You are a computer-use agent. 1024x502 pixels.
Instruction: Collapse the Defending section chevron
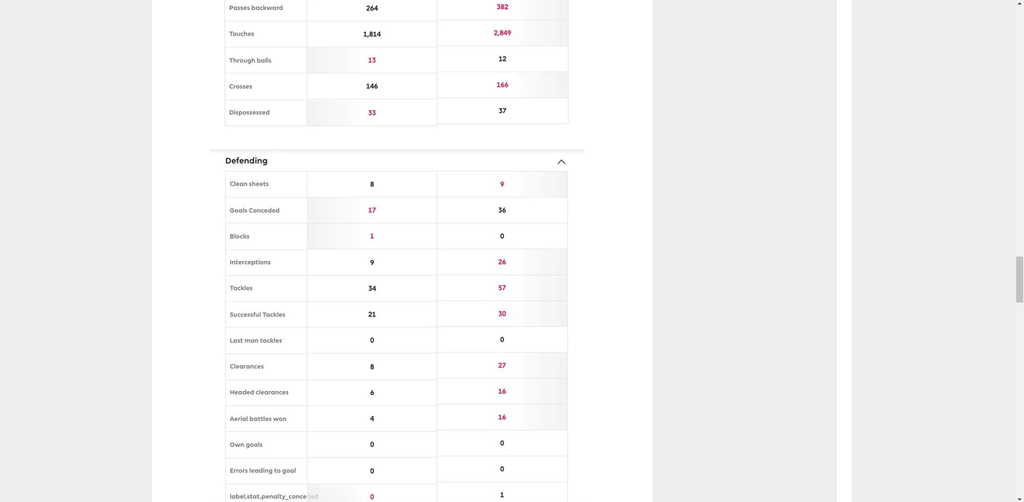pyautogui.click(x=561, y=162)
